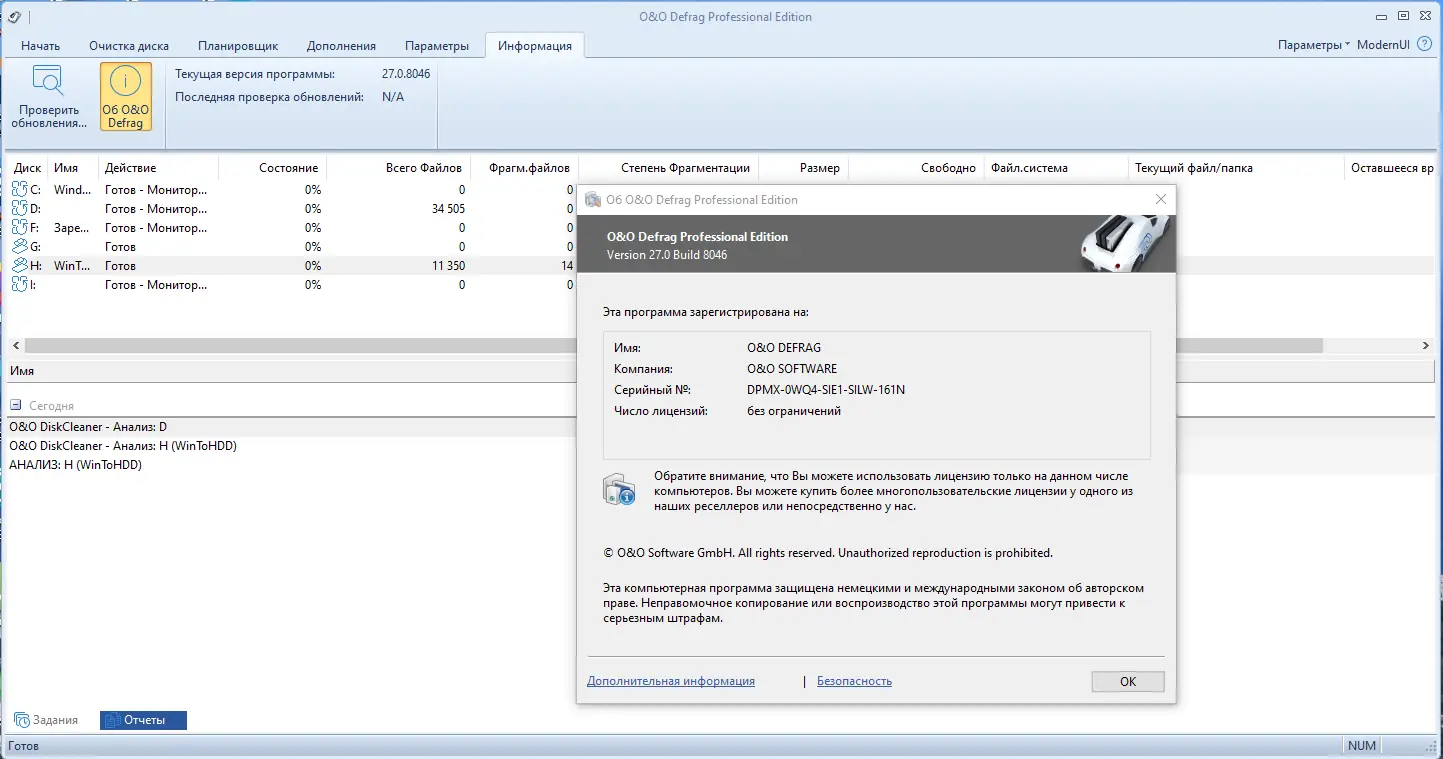Select the F: drive icon in the disk list
Screen dimensions: 1443x759
[x=21, y=228]
